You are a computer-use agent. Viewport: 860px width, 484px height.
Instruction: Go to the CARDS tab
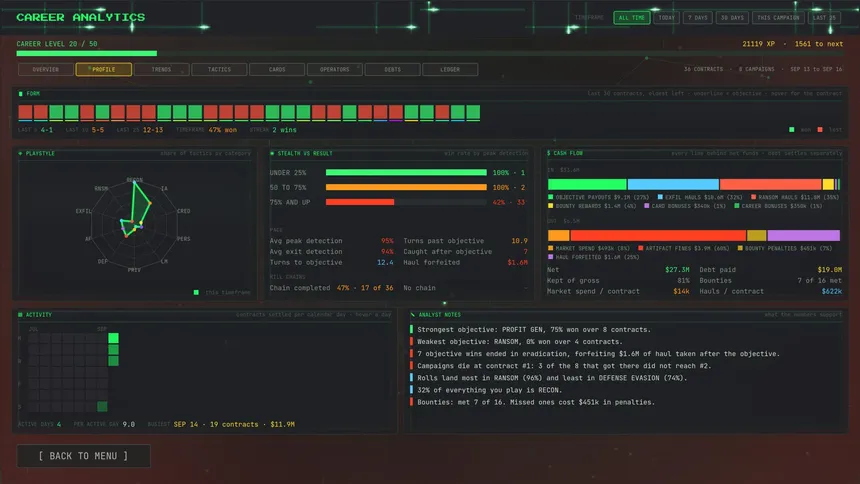[x=277, y=70]
